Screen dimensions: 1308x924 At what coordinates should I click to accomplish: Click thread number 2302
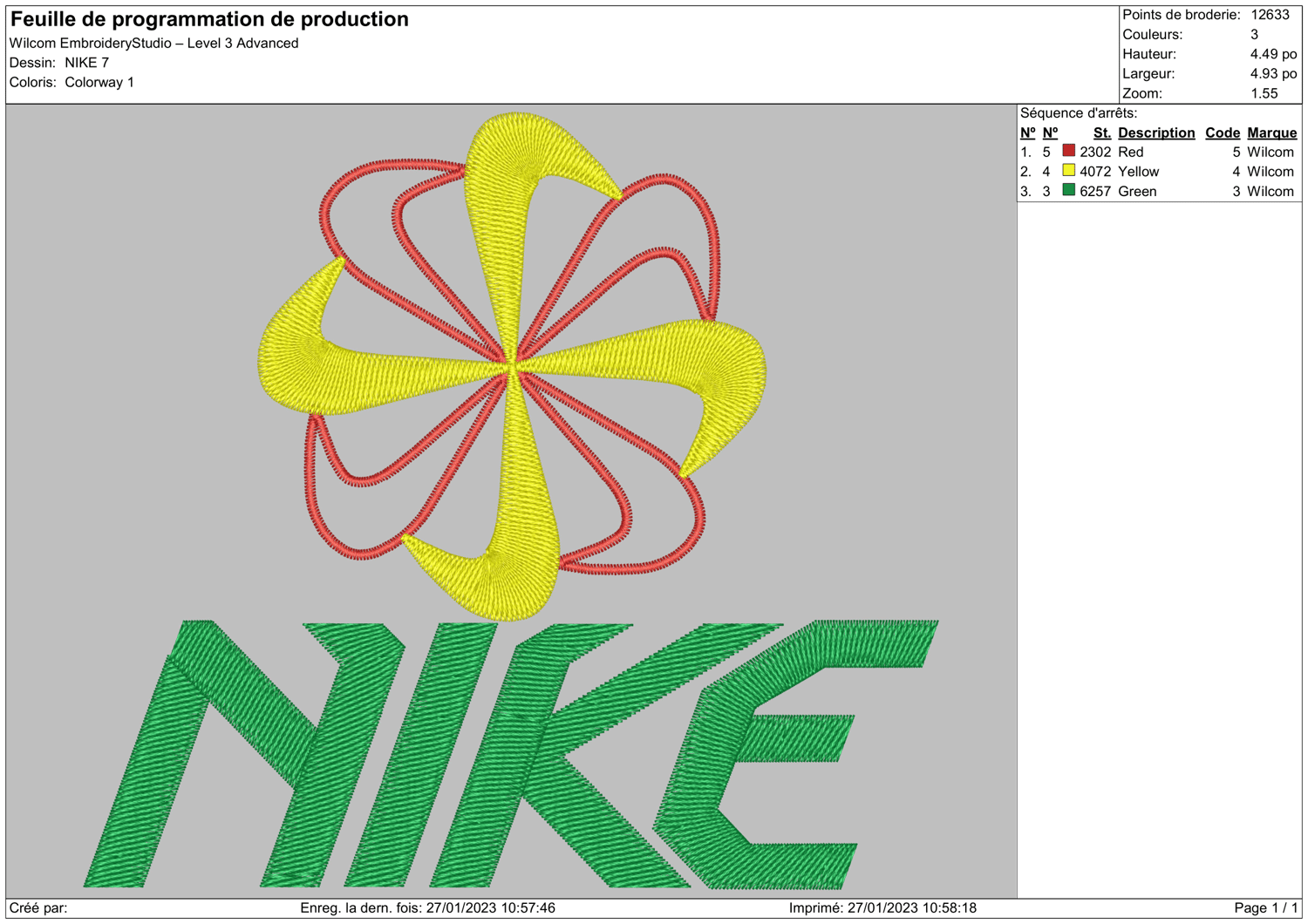(x=1095, y=152)
